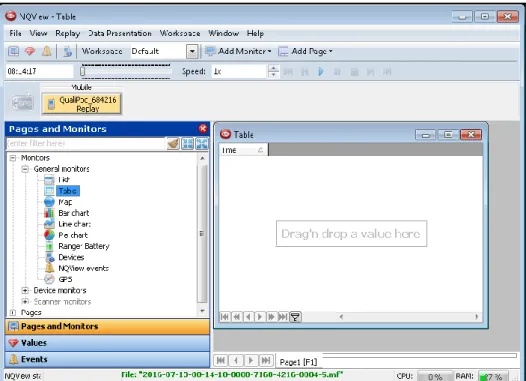Open the Workspace menu

pyautogui.click(x=180, y=33)
